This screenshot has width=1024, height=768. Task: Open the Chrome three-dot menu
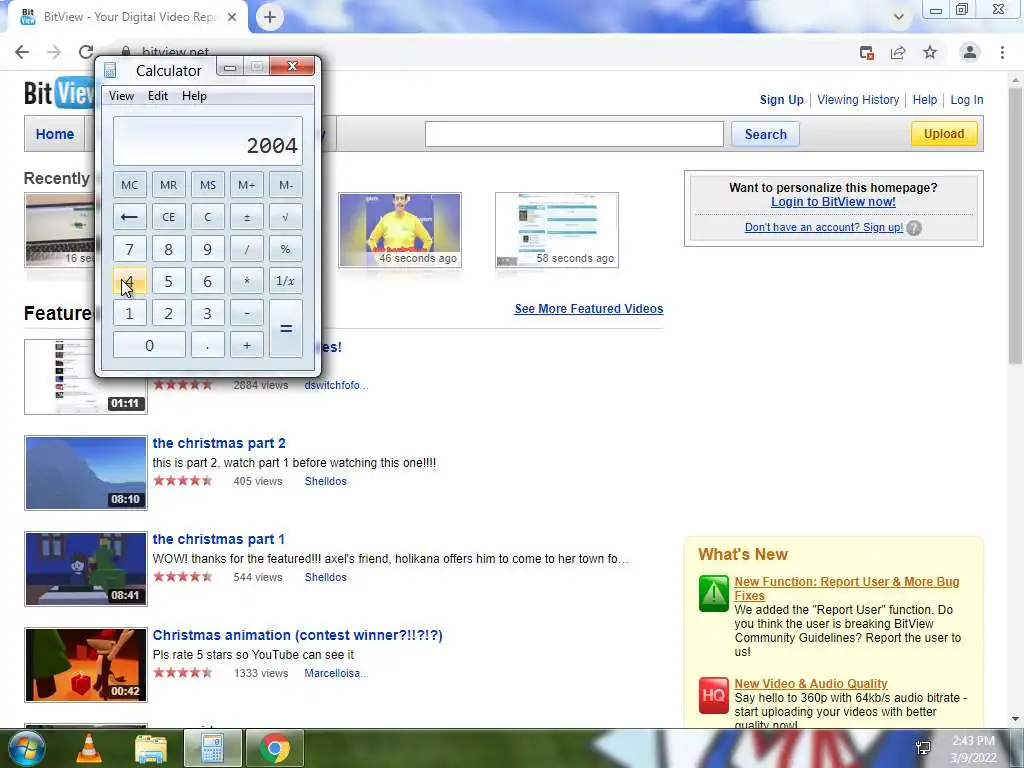tap(1002, 52)
